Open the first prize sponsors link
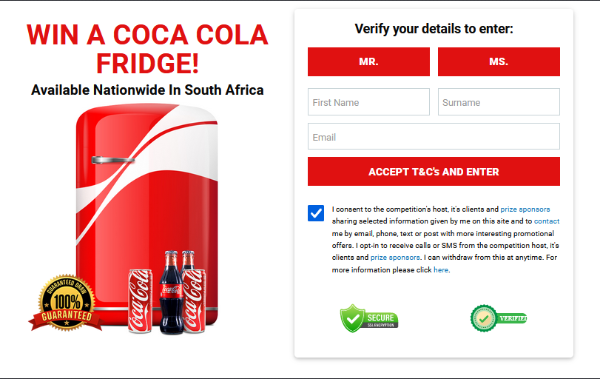Screen dimensions: 600x379 [525, 209]
